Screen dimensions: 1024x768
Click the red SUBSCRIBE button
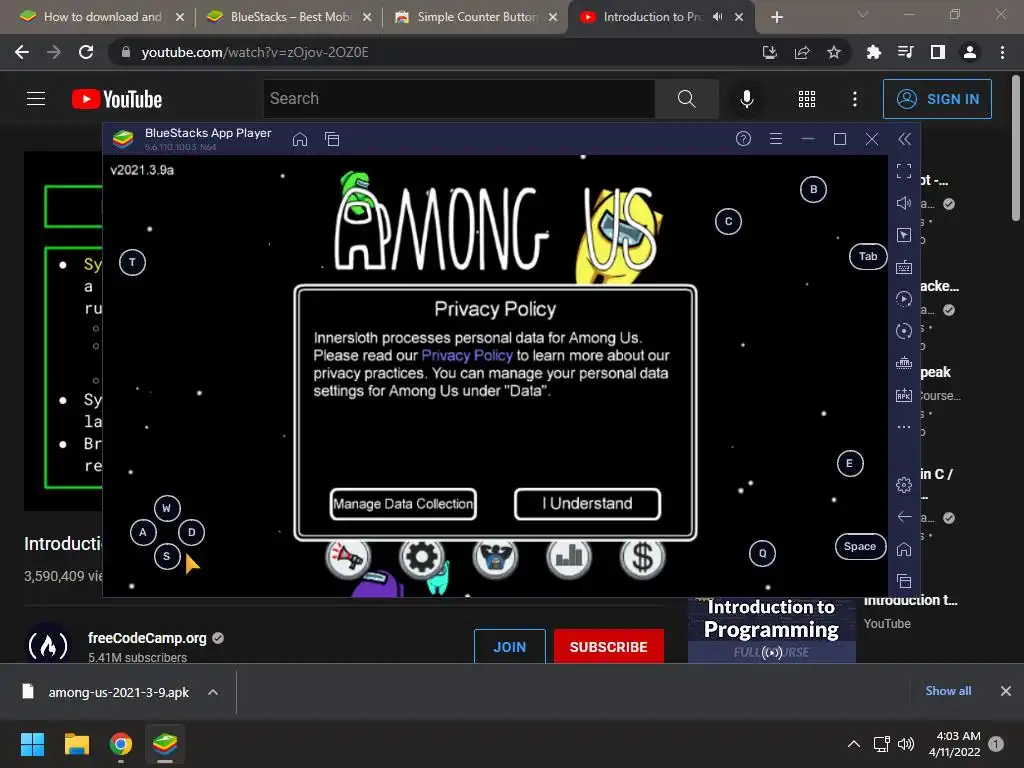[x=609, y=647]
